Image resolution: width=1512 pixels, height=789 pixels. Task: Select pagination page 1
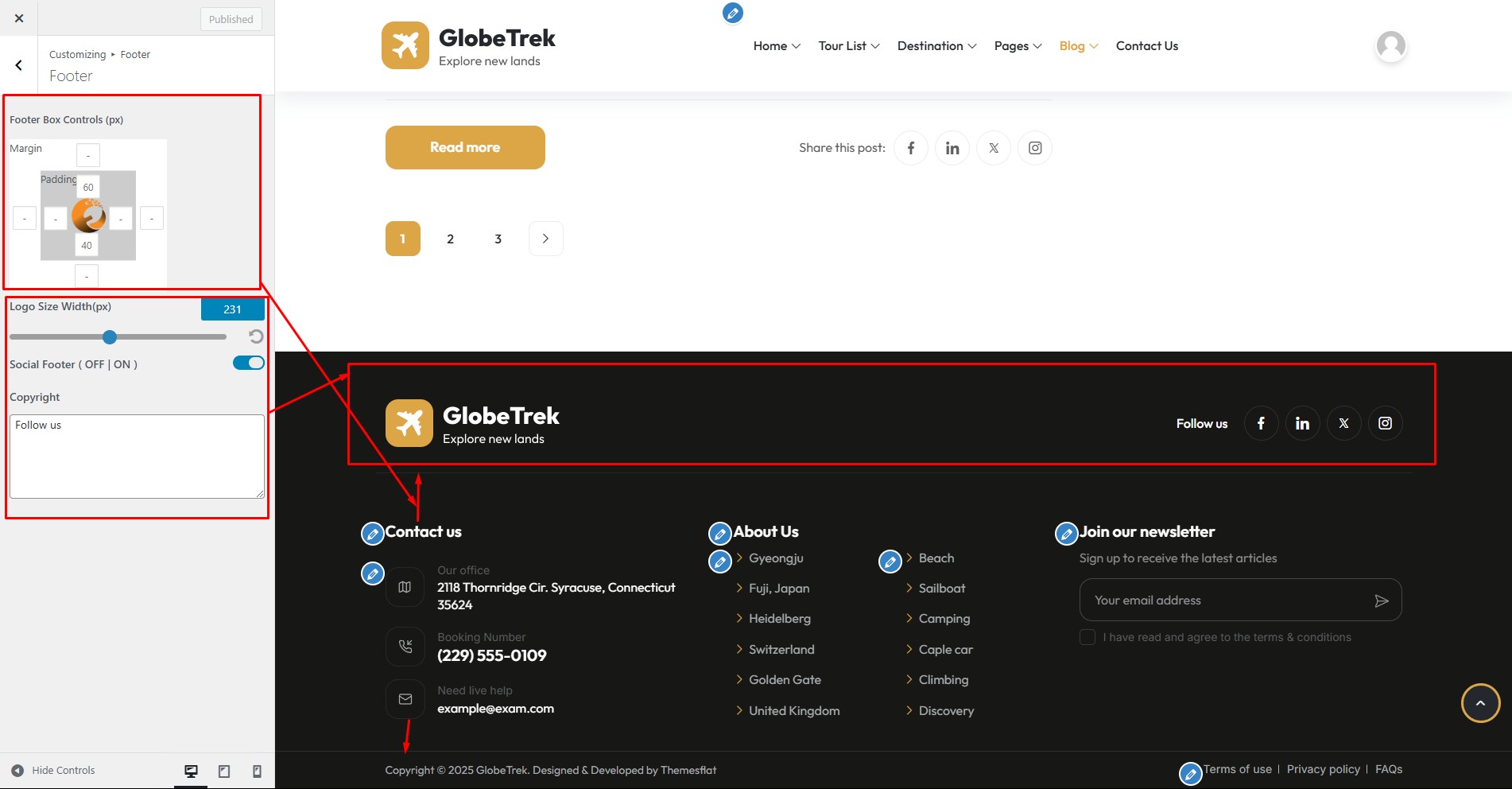point(403,239)
